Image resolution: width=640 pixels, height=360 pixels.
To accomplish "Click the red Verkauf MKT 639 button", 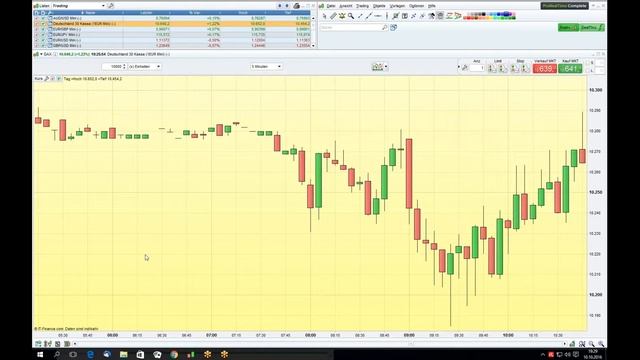I will tap(544, 69).
